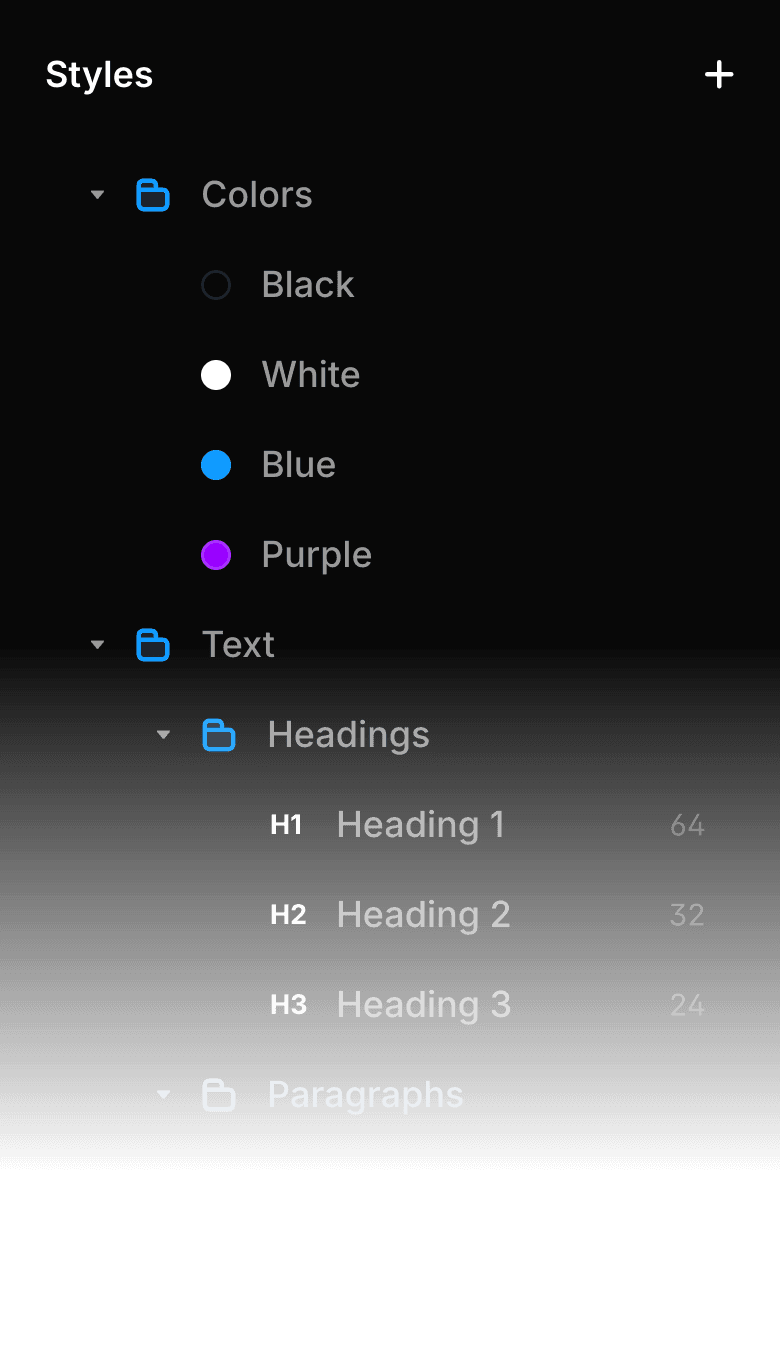This screenshot has width=780, height=1365.
Task: Click the H2 icon beside Heading 2
Action: coord(288,914)
